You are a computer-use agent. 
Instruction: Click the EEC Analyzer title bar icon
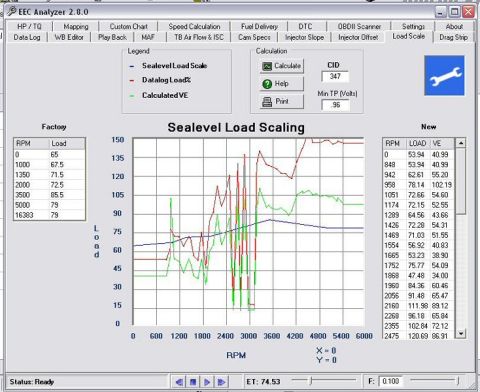click(x=11, y=11)
